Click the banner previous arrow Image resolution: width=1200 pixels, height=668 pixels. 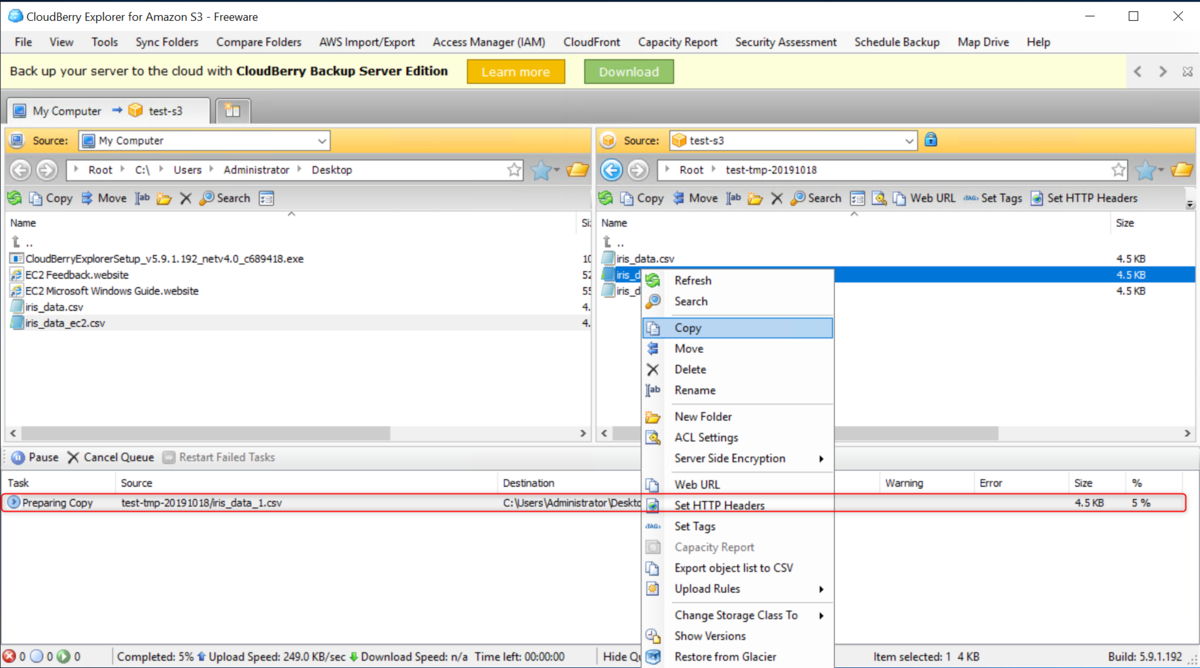[x=1138, y=72]
